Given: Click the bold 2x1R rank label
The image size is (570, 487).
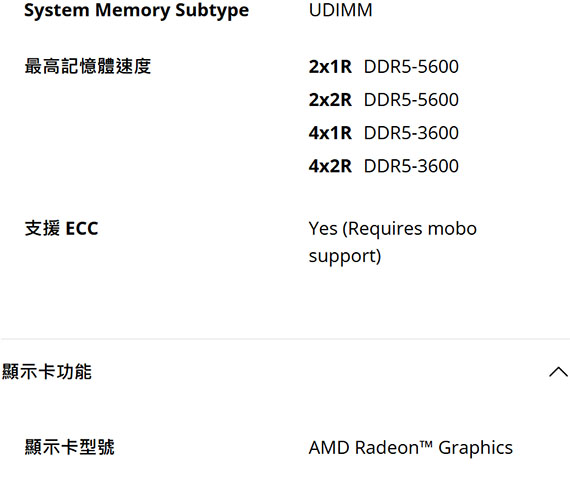Looking at the screenshot, I should click(330, 67).
